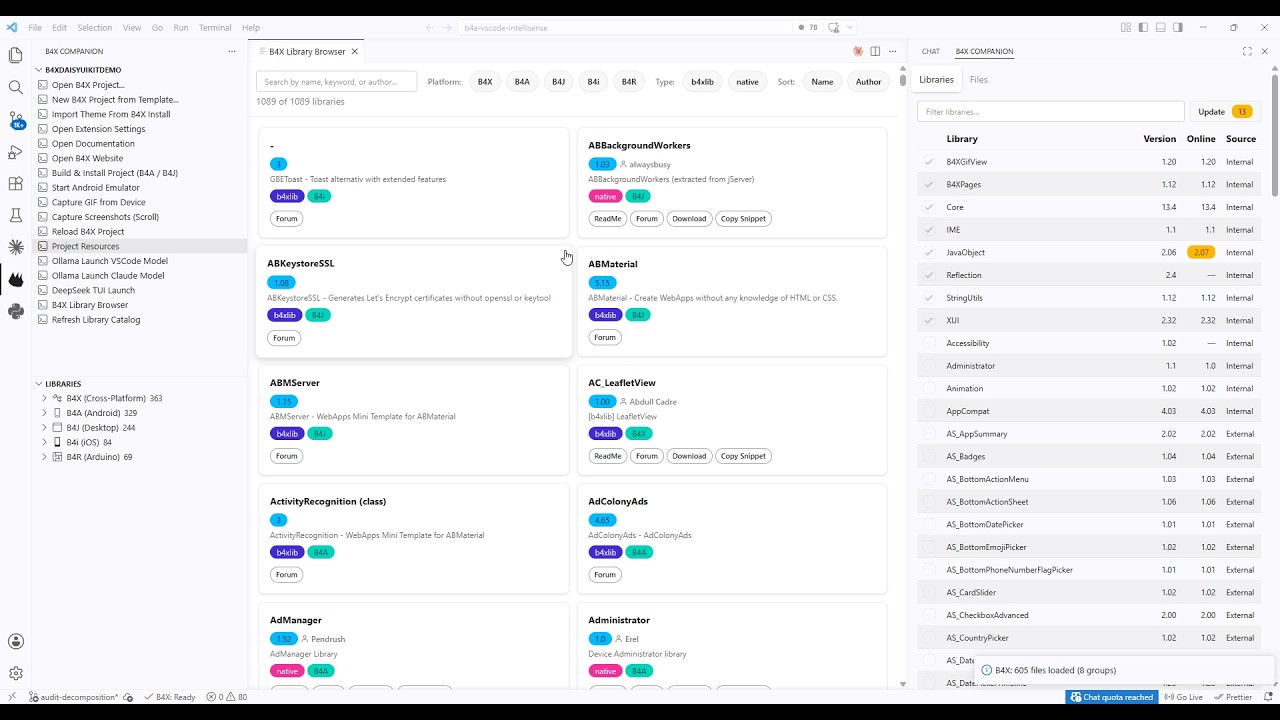Screen dimensions: 1280x720
Task: Click the Update 13 button
Action: coord(1225,112)
